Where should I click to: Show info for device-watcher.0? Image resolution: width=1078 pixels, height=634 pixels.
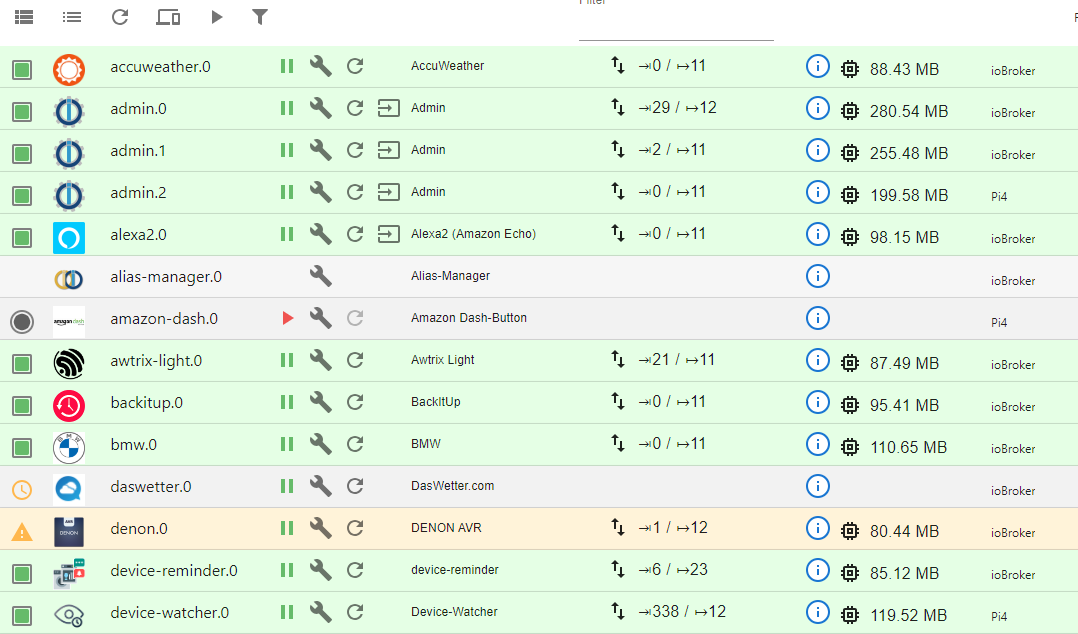tap(817, 612)
